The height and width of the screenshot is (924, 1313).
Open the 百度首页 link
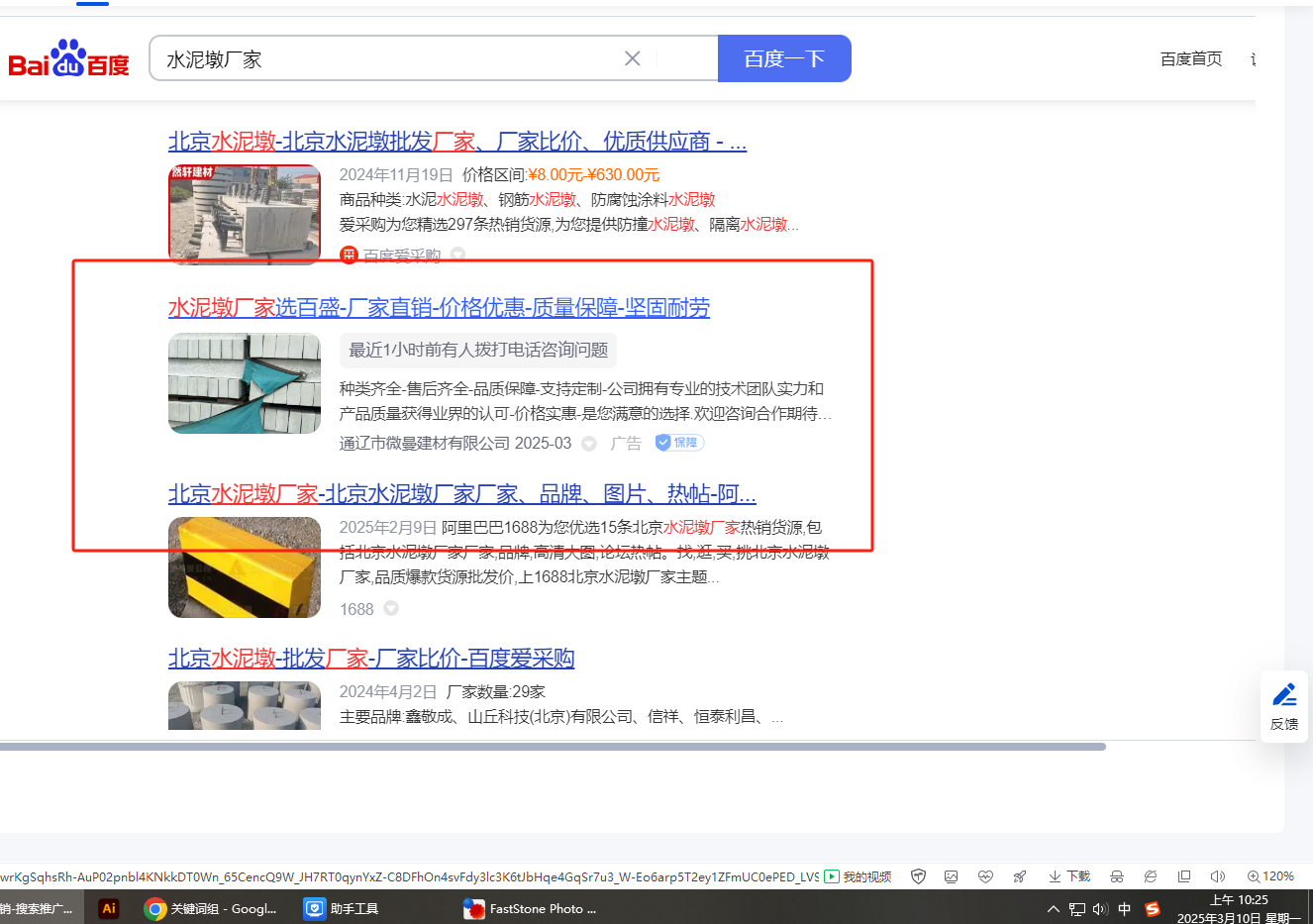click(x=1191, y=59)
